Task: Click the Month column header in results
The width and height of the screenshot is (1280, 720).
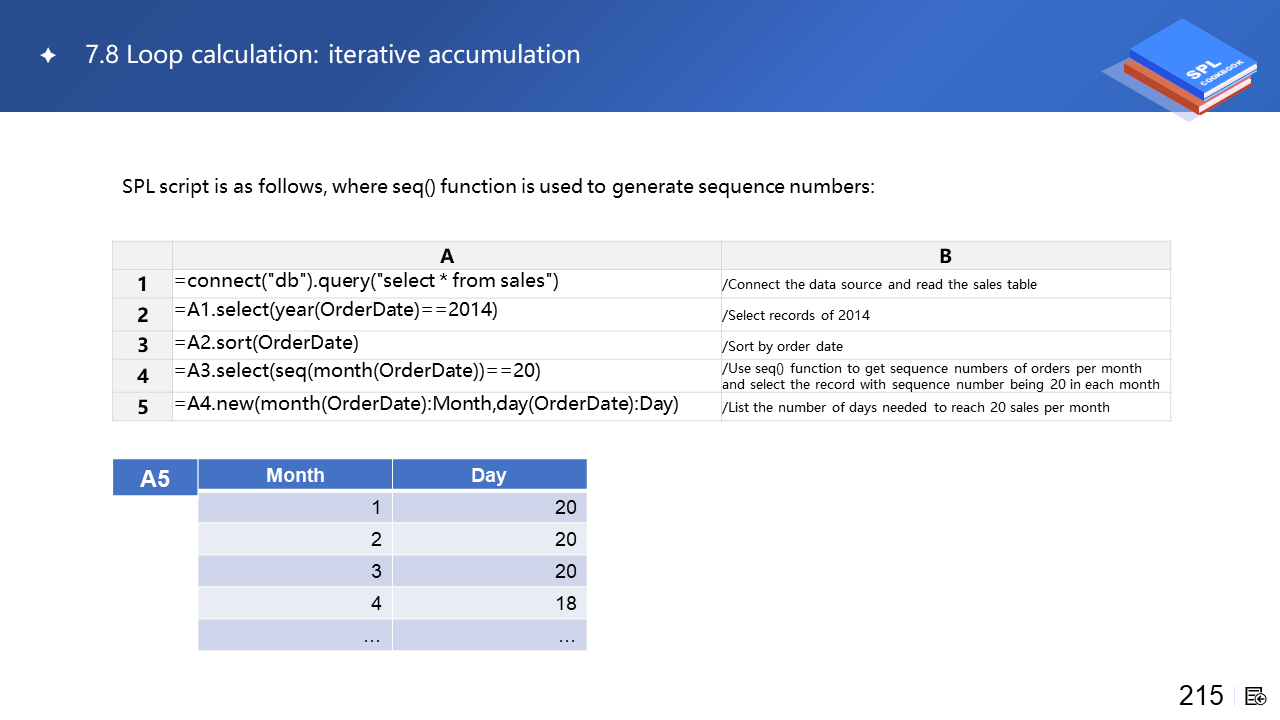Action: (x=295, y=475)
